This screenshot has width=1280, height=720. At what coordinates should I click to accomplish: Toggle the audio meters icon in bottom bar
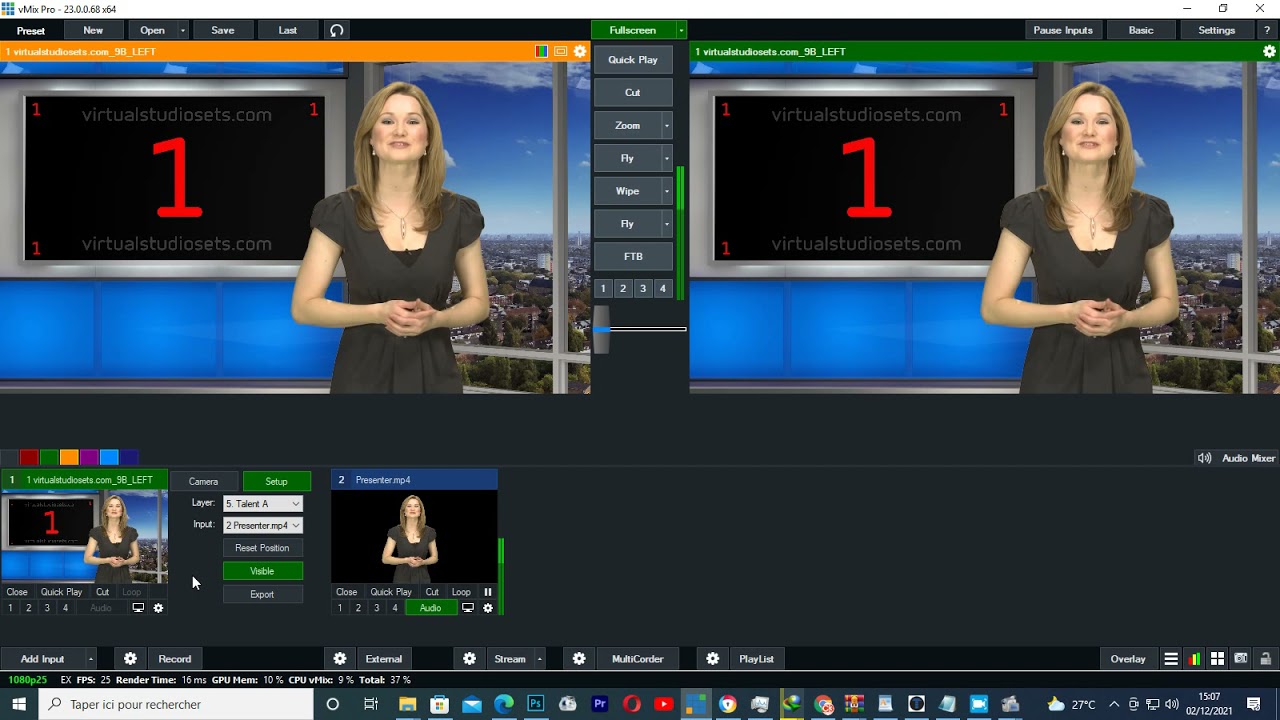pos(1194,659)
